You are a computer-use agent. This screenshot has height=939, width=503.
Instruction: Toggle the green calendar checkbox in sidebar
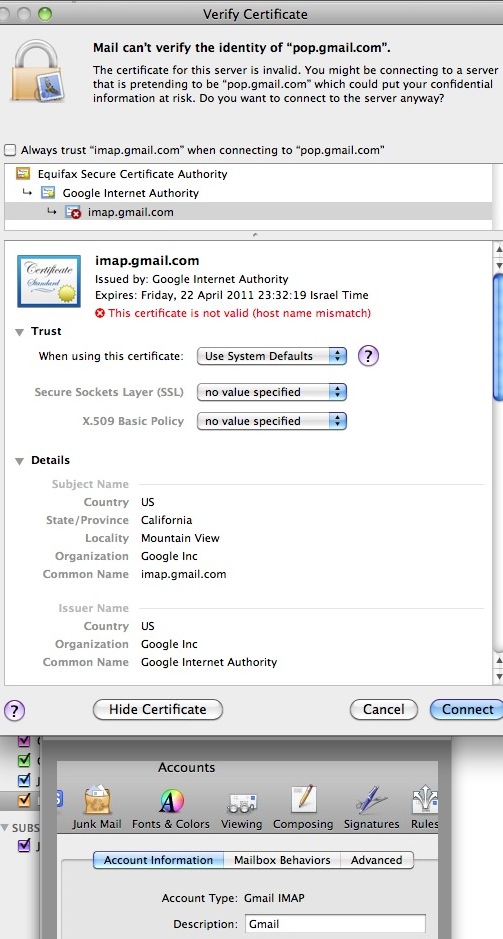click(24, 761)
